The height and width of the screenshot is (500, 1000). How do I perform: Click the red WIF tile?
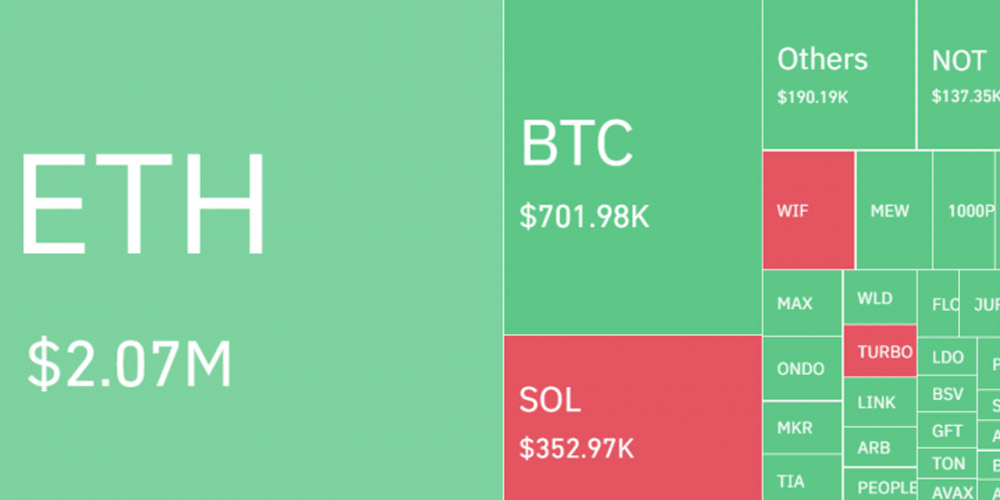(x=808, y=210)
